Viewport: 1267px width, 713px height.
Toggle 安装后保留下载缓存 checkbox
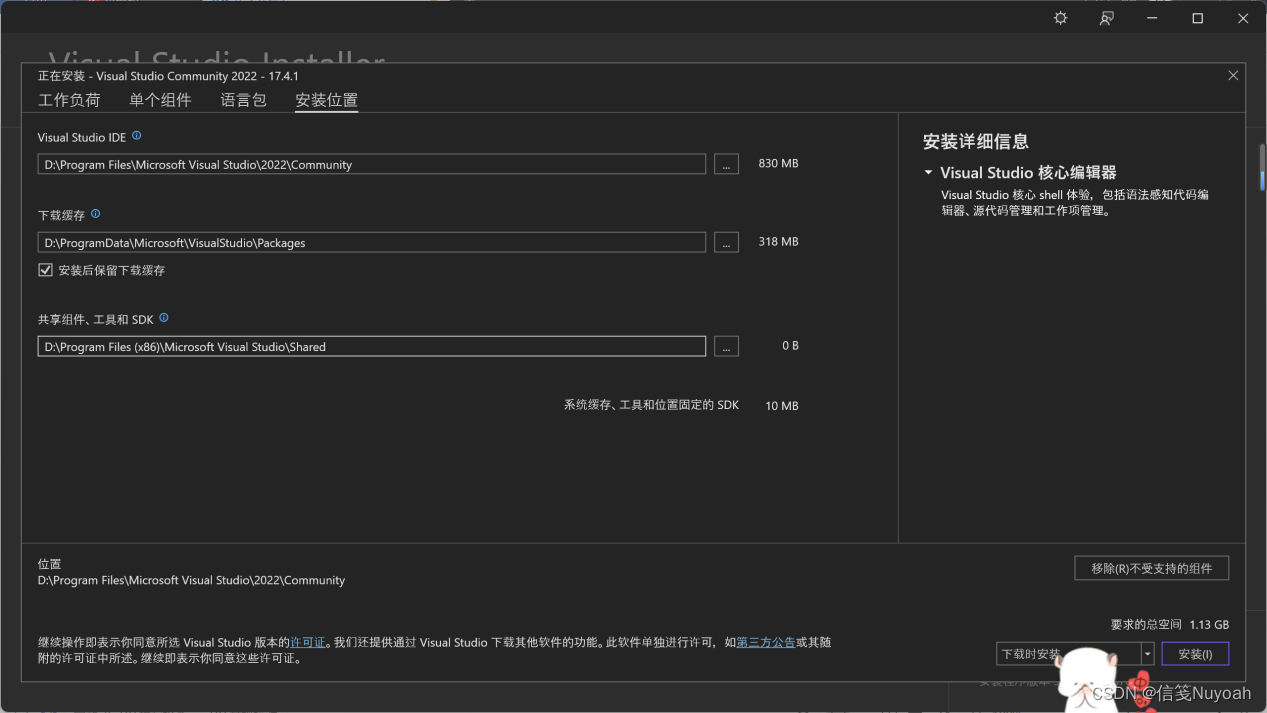(45, 270)
